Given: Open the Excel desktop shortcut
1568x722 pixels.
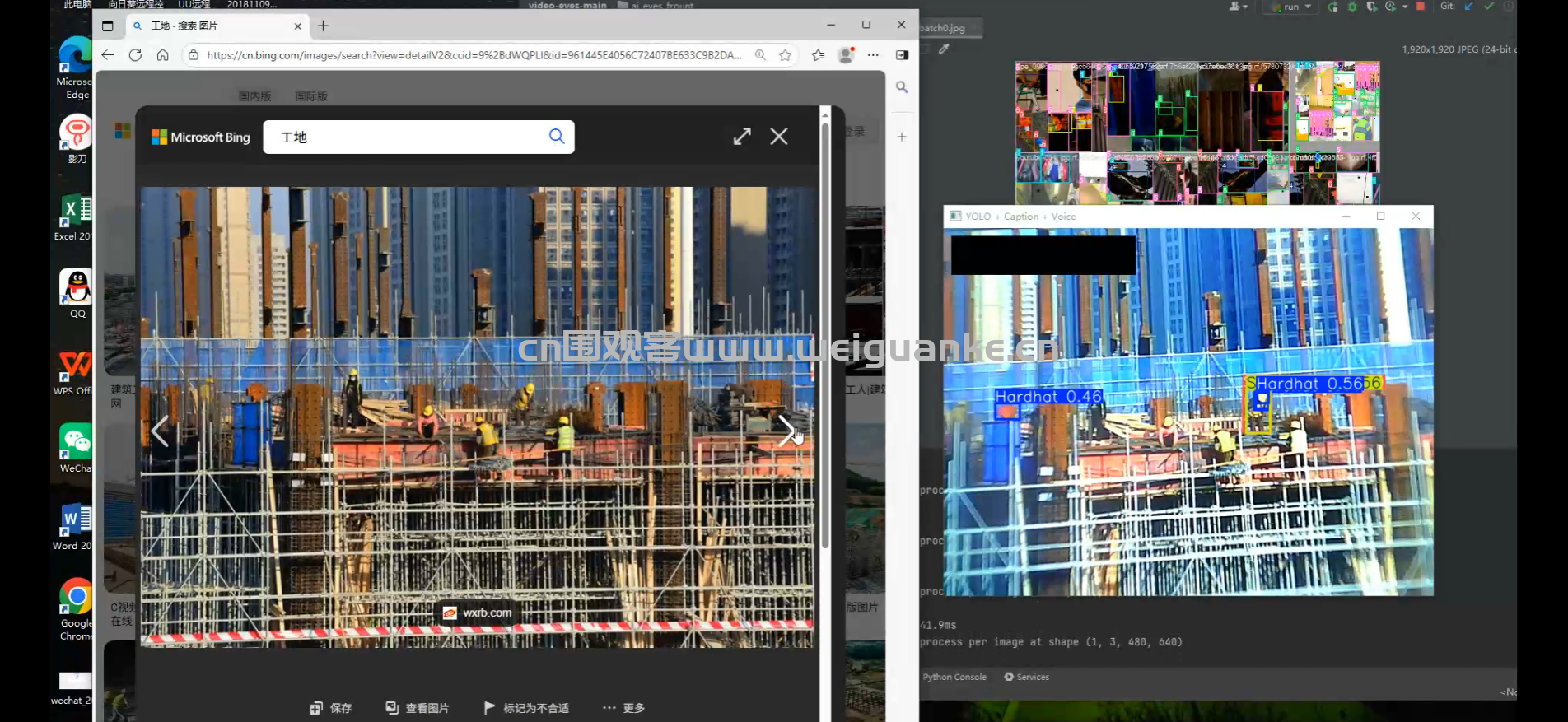Looking at the screenshot, I should click(73, 217).
